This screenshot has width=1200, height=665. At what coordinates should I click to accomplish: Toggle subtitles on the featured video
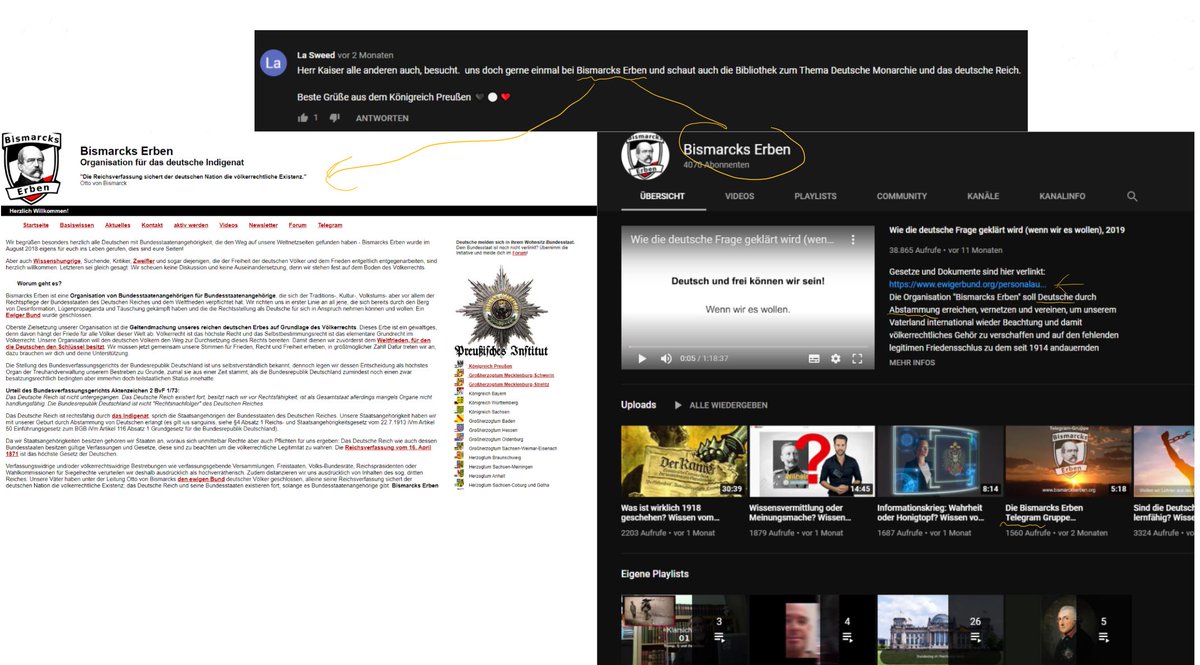pos(814,358)
